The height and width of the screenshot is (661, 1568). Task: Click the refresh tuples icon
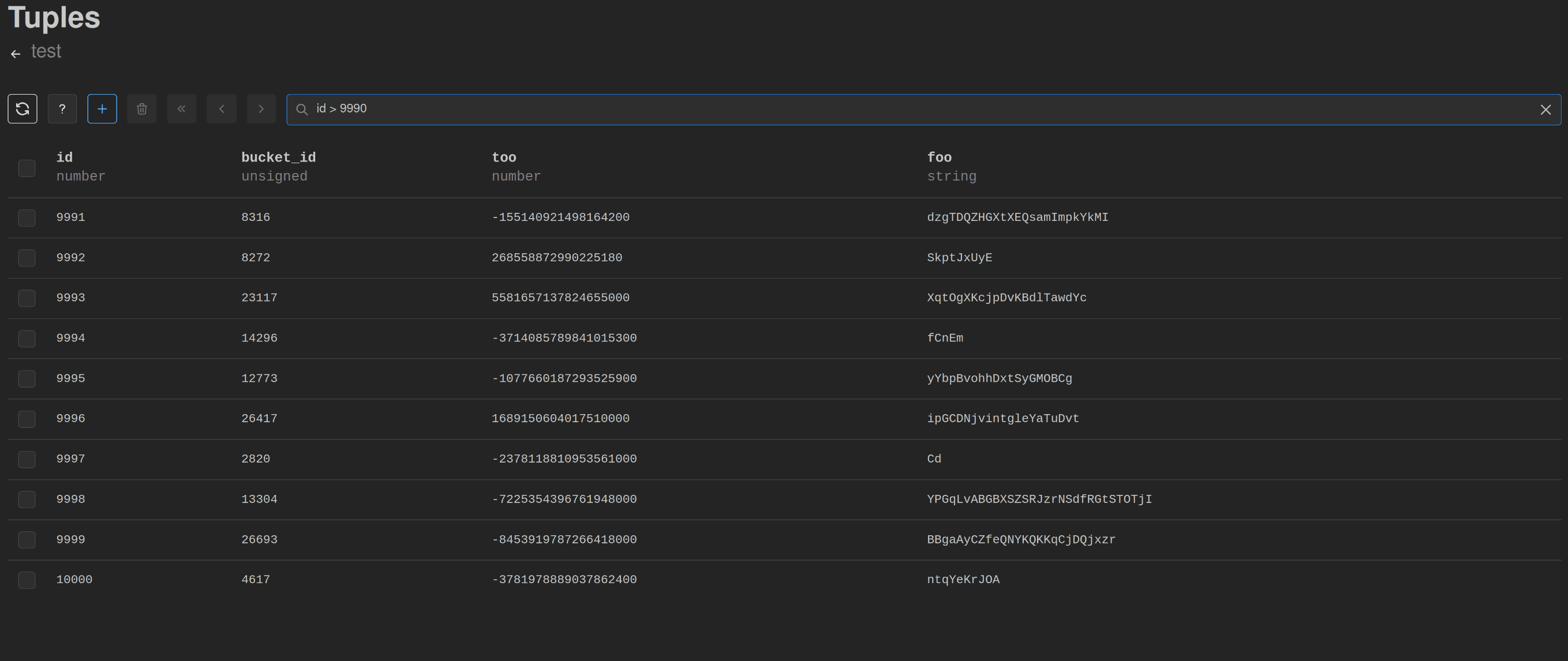pyautogui.click(x=23, y=109)
